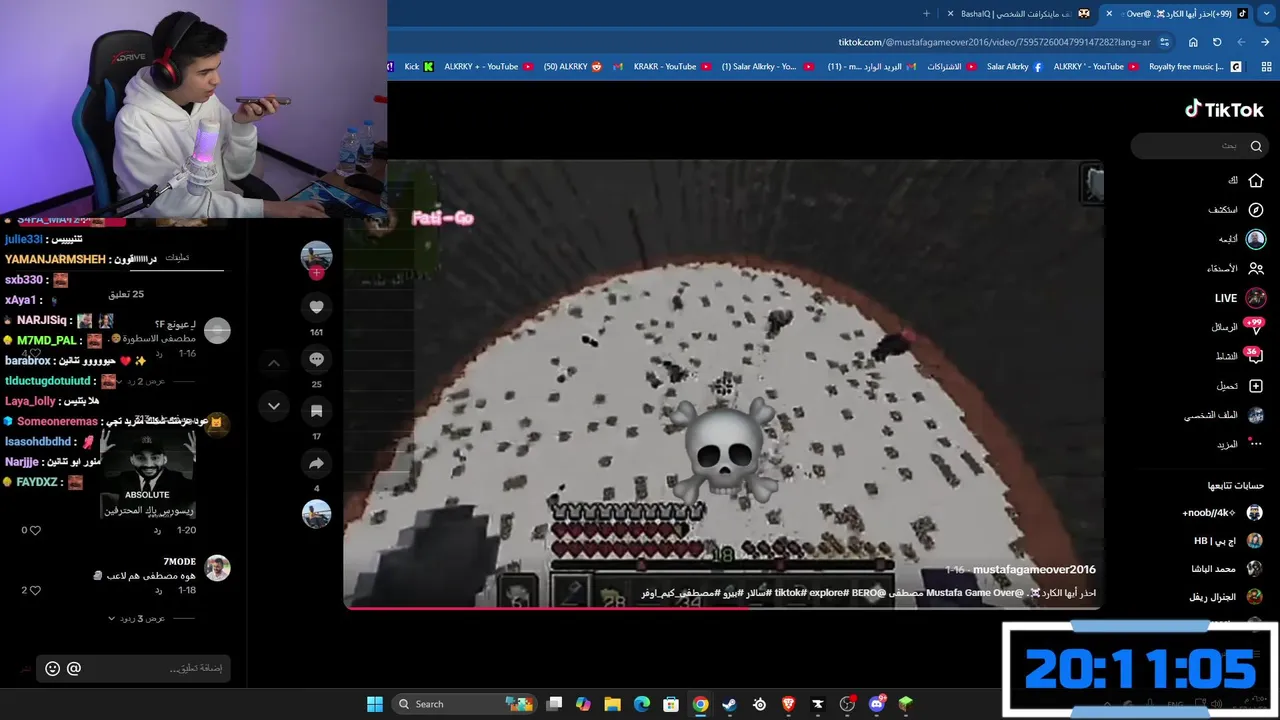Open the KRAKR - YouTube bookmark
Screen dimensions: 1280x720
click(671, 67)
